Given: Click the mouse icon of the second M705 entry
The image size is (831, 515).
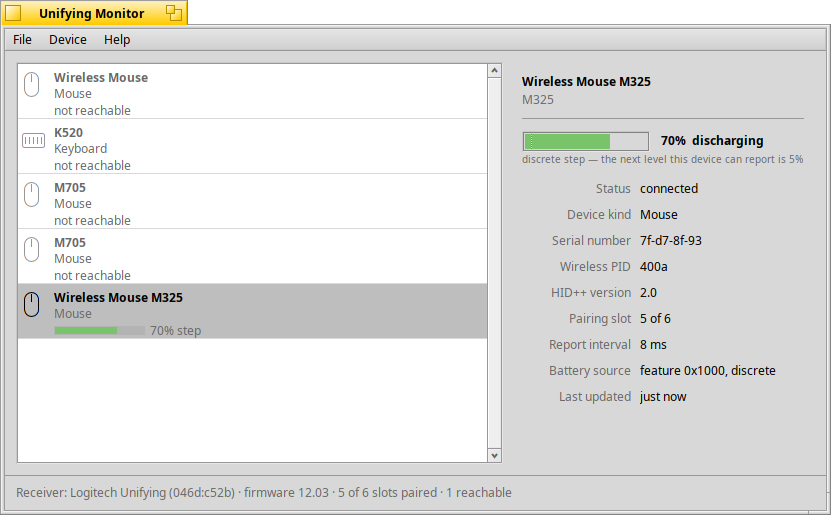Looking at the screenshot, I should click(32, 250).
